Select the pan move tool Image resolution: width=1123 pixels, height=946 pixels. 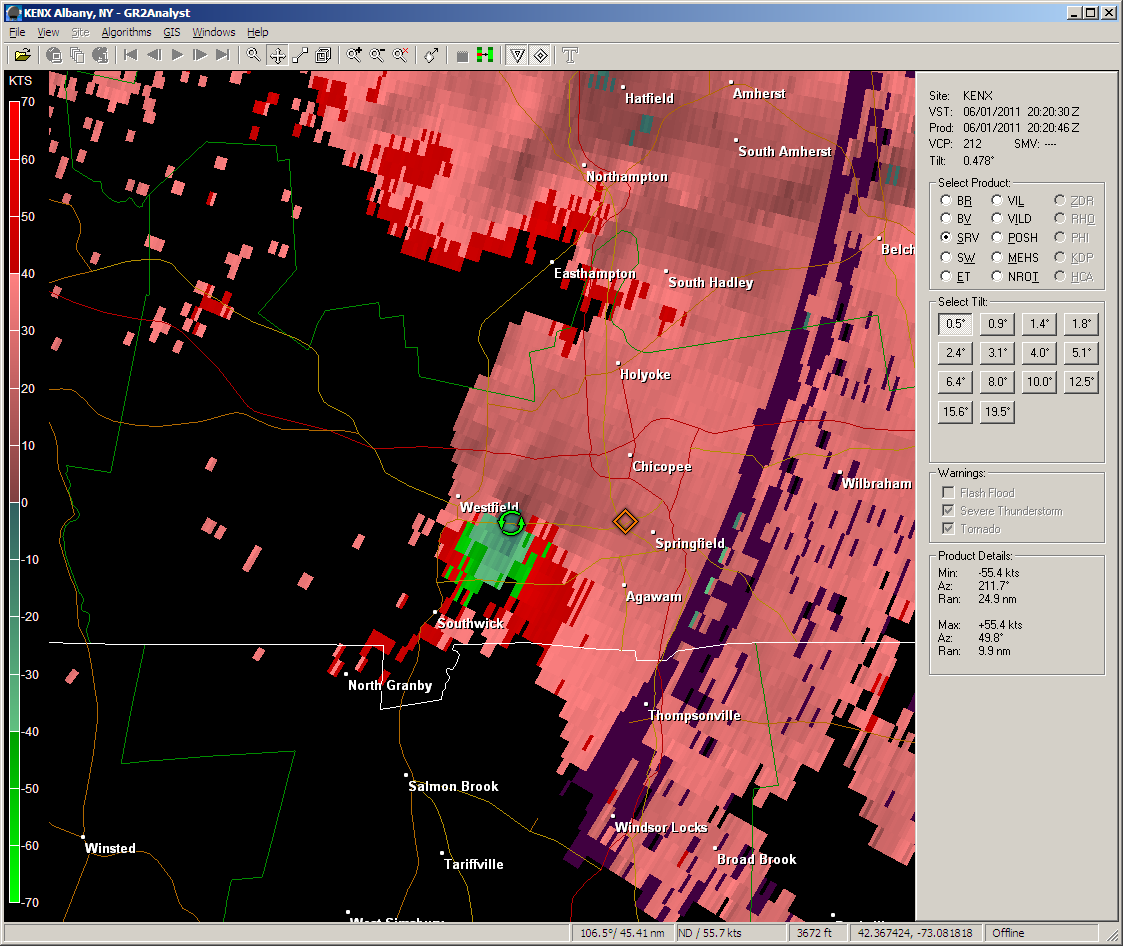tap(277, 55)
